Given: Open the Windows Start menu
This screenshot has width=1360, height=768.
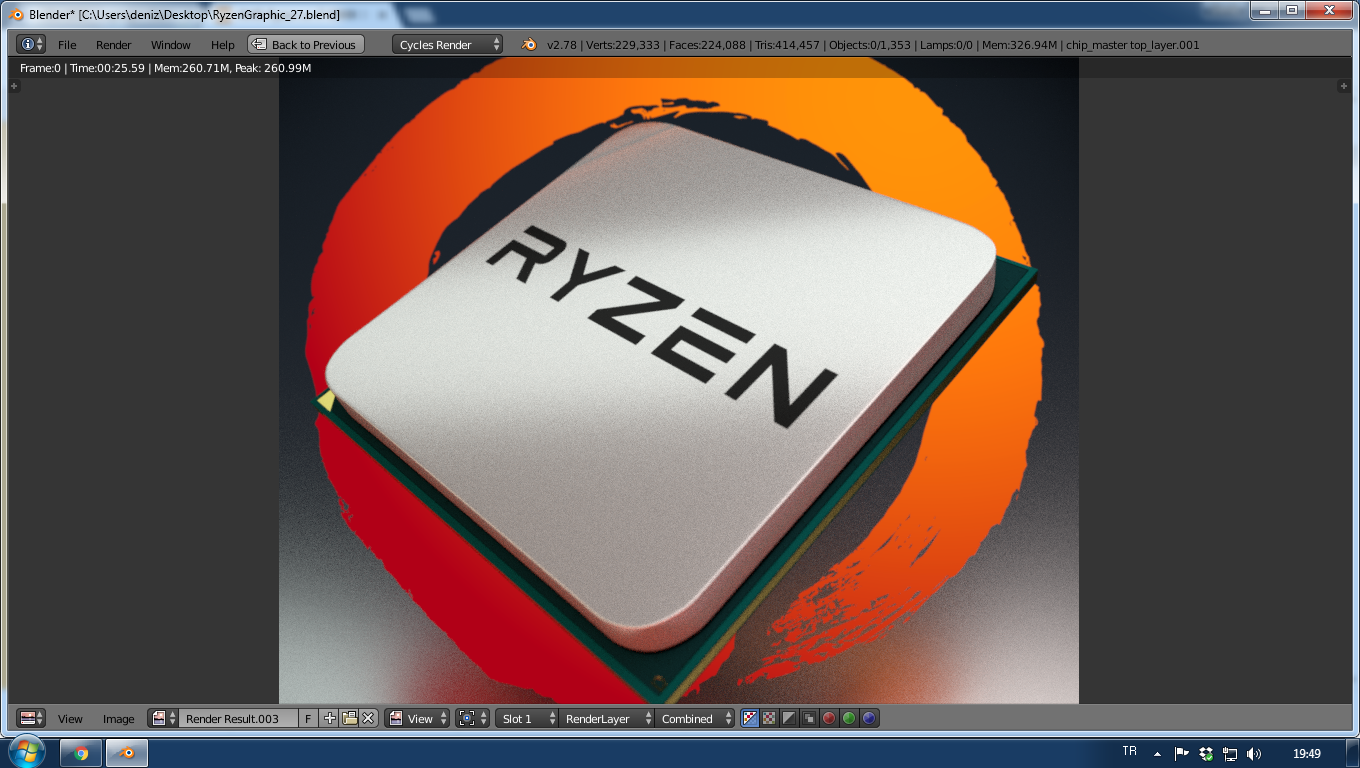Looking at the screenshot, I should 26,752.
